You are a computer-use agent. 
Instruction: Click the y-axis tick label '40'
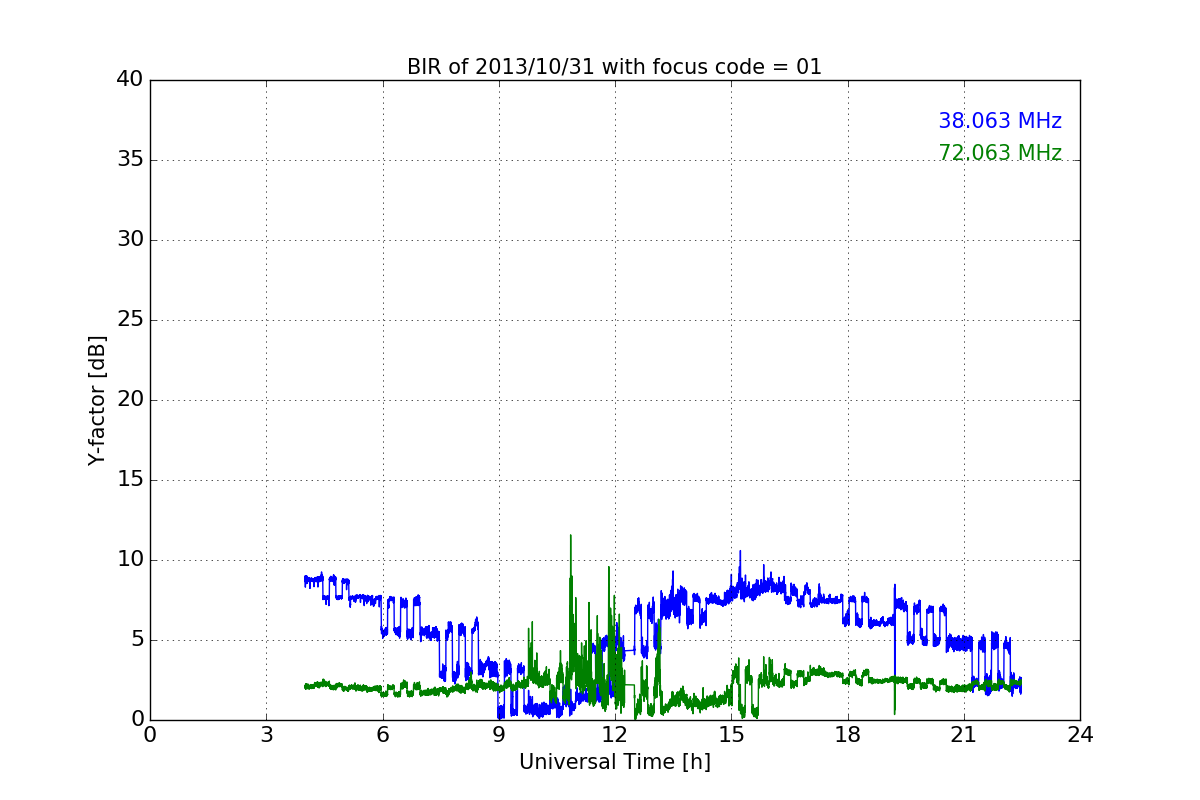(130, 80)
